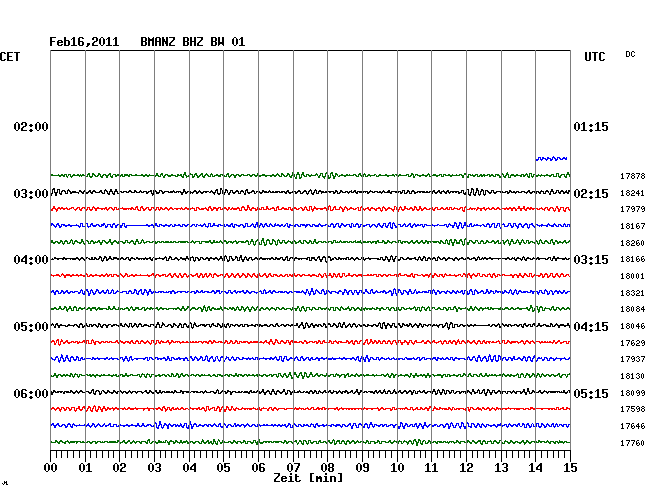The height and width of the screenshot is (494, 650).
Task: Click the 07 minute axis label
Action: click(x=293, y=468)
